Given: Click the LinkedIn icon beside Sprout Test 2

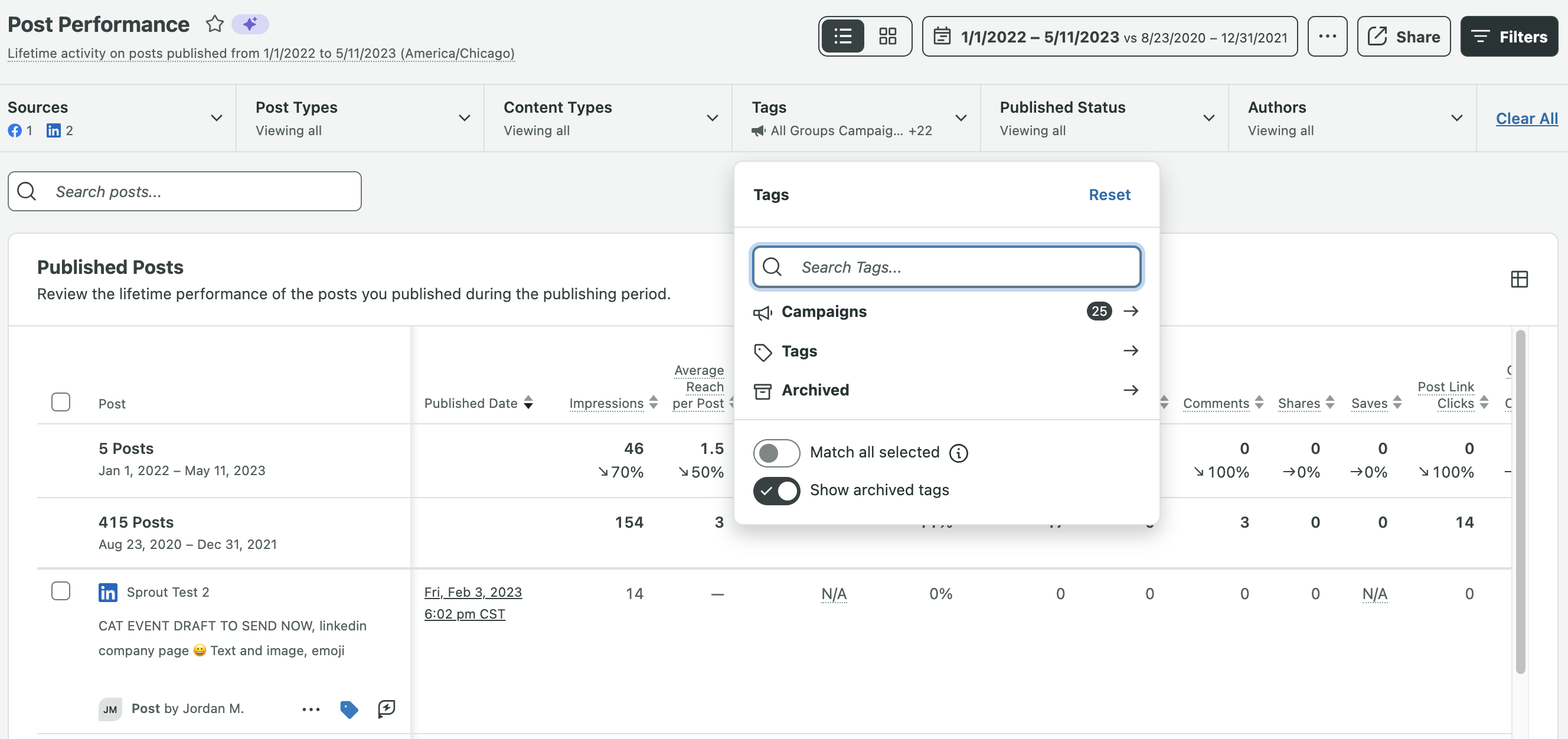Looking at the screenshot, I should pyautogui.click(x=107, y=592).
